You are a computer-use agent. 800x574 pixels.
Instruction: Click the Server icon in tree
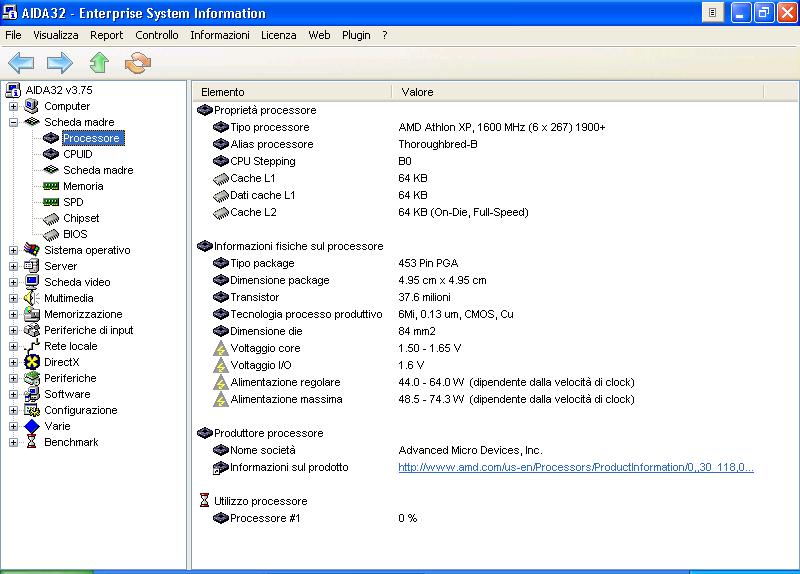point(32,266)
